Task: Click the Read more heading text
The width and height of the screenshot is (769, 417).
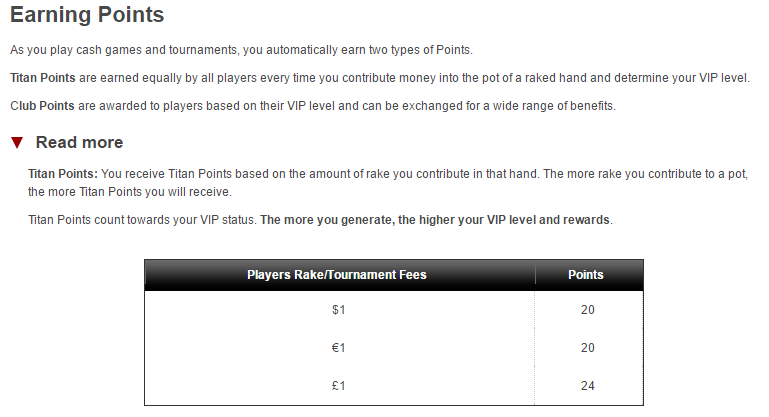Action: pyautogui.click(x=79, y=142)
